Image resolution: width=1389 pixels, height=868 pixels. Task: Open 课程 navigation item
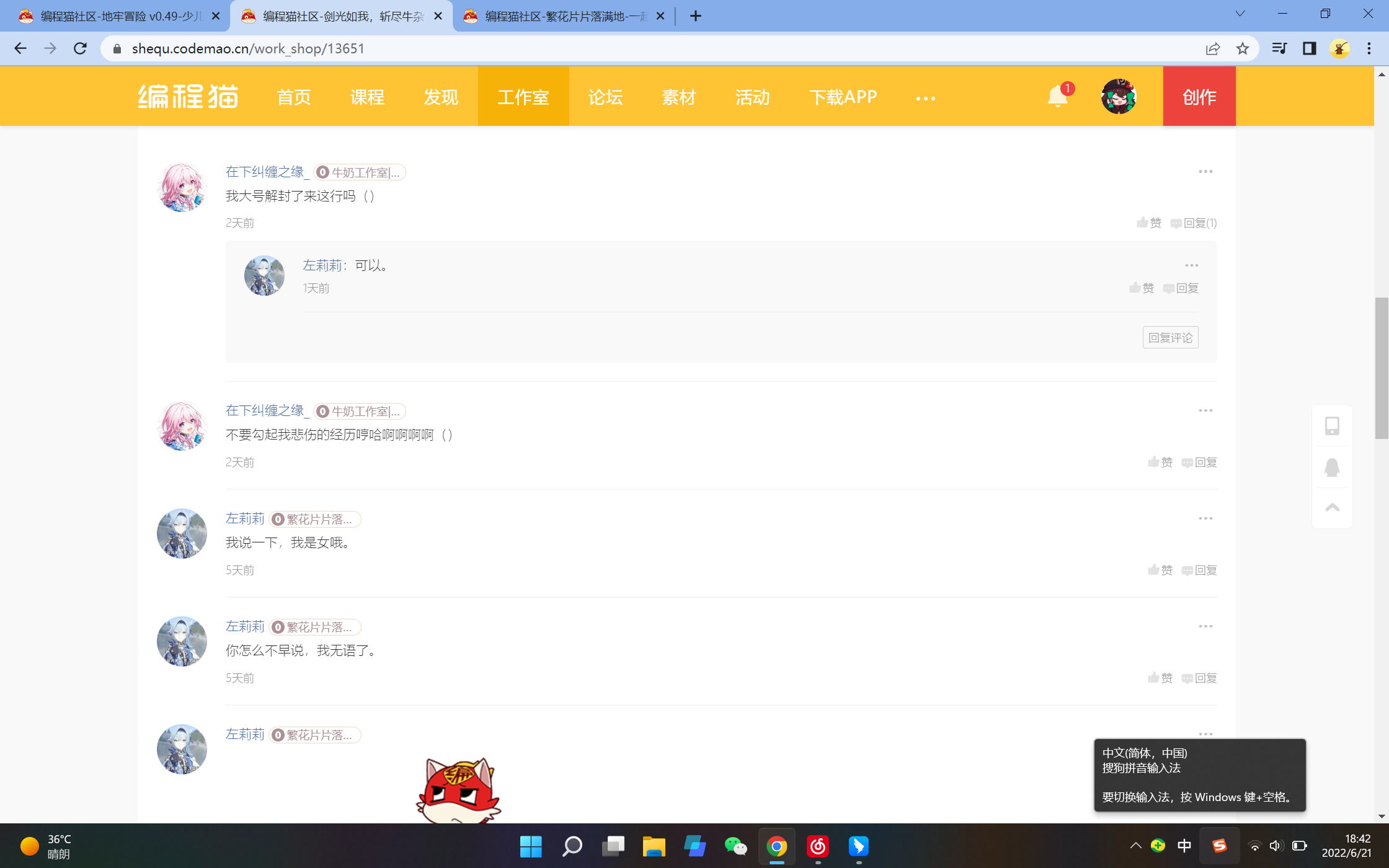point(367,97)
